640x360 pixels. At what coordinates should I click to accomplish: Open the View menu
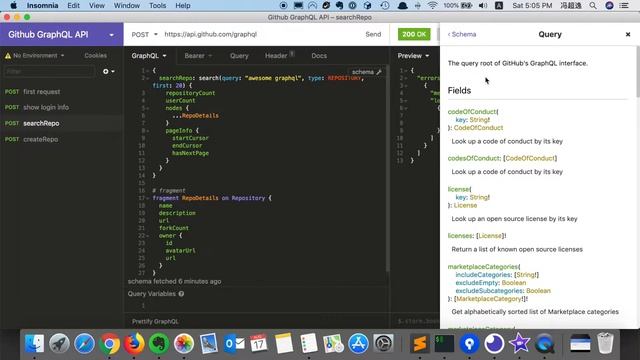pos(97,5)
